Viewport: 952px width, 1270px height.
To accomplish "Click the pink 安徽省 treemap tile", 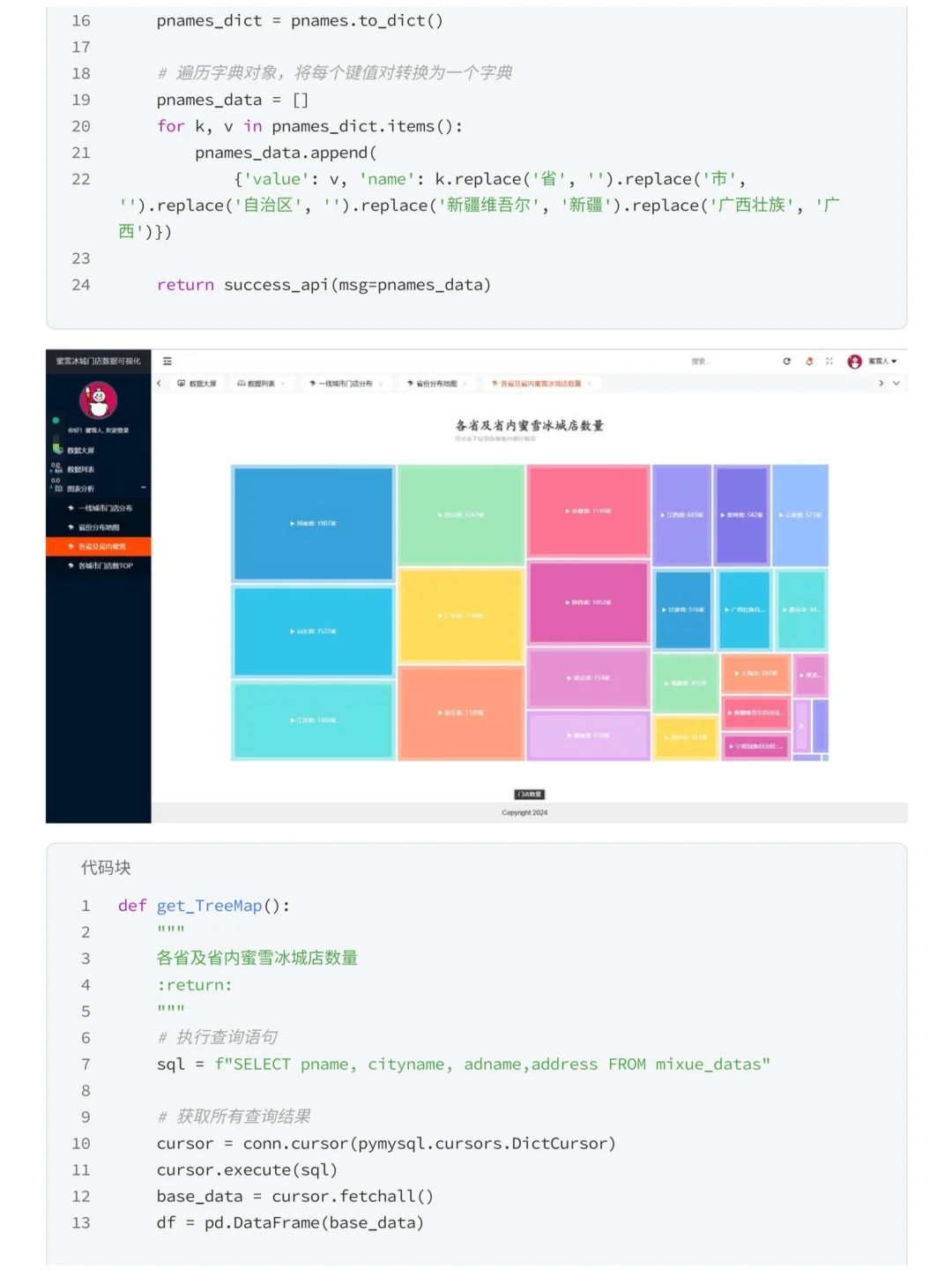I will (x=589, y=512).
